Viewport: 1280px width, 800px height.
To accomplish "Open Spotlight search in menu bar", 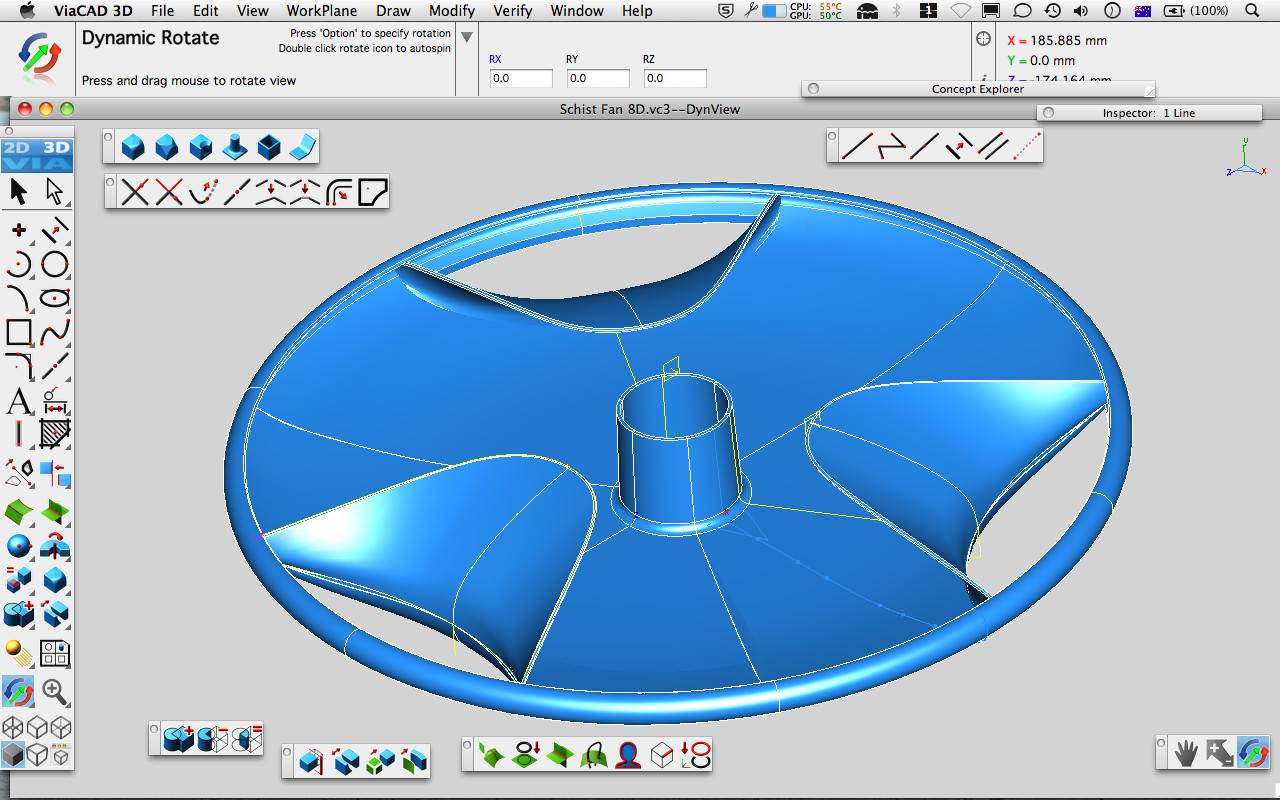I will point(1252,11).
